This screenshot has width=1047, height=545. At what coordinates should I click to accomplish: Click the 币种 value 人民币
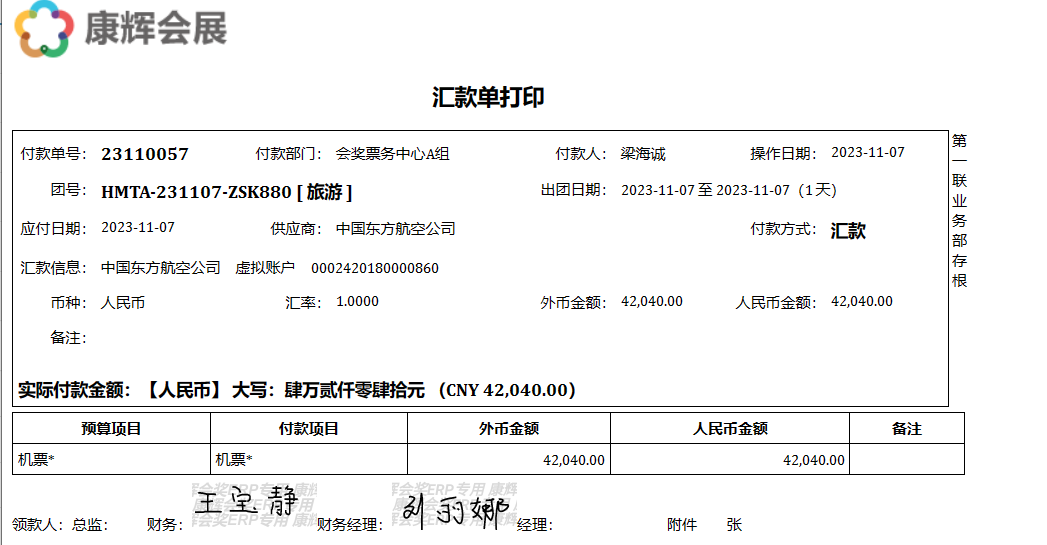123,302
